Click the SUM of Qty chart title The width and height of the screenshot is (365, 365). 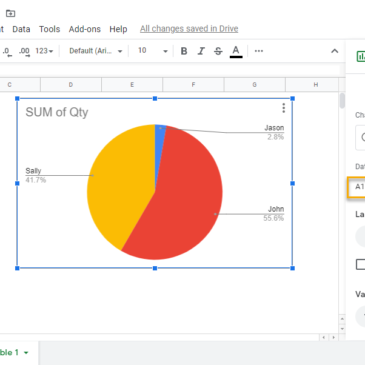pyautogui.click(x=57, y=112)
